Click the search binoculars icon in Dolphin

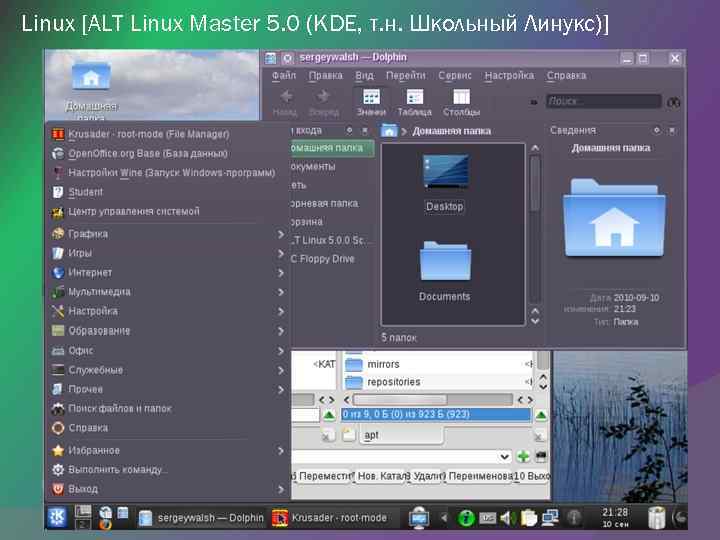tap(673, 102)
